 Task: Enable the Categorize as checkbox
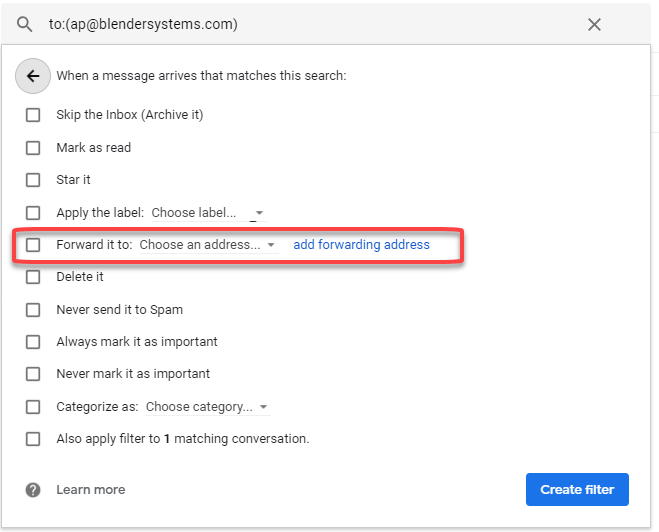(x=33, y=407)
